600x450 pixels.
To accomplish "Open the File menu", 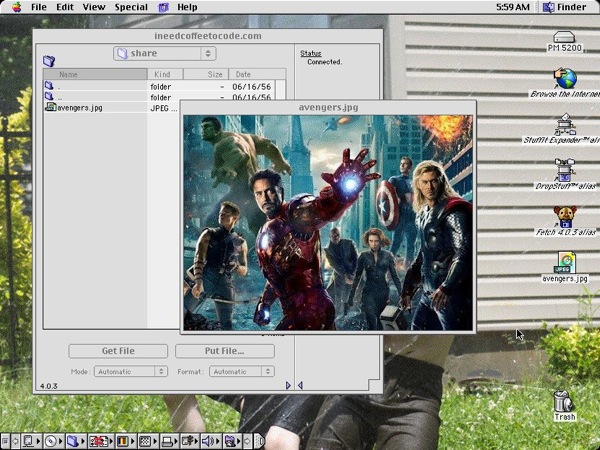I will coord(39,7).
